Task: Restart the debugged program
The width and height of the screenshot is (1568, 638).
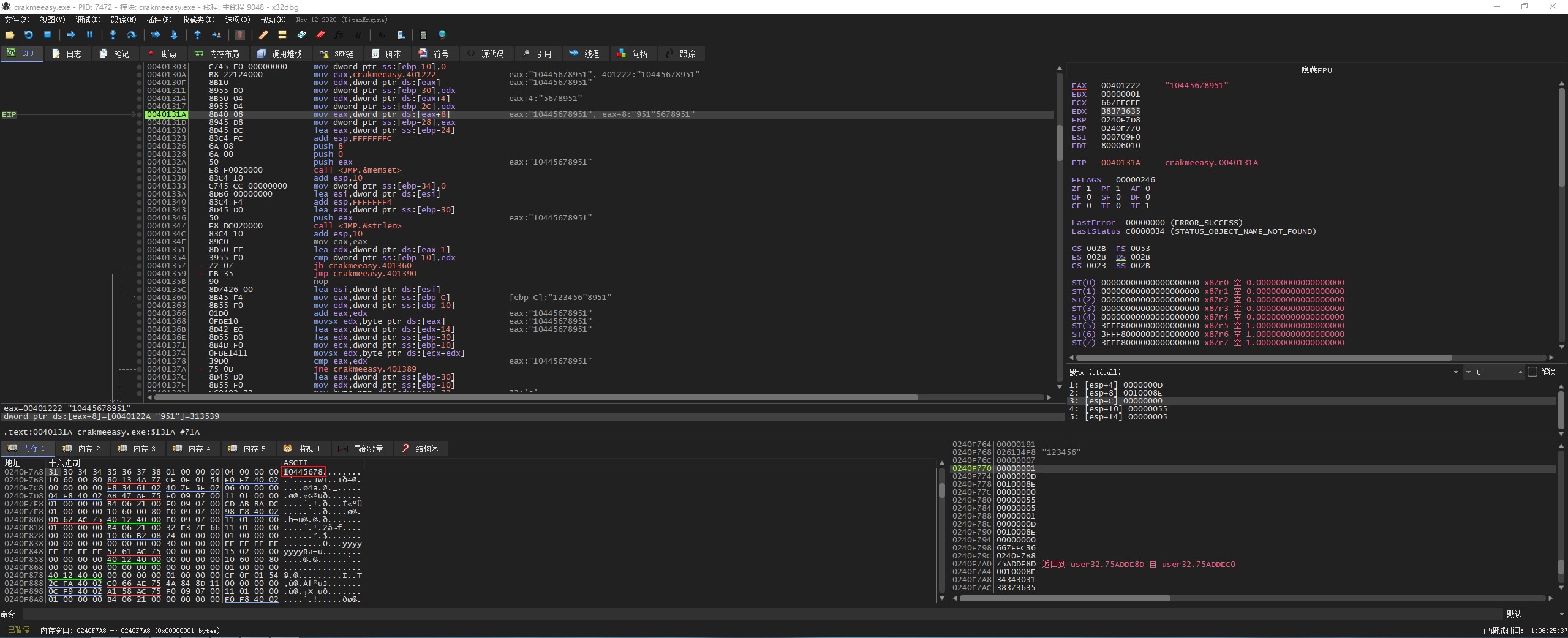Action: (x=28, y=35)
